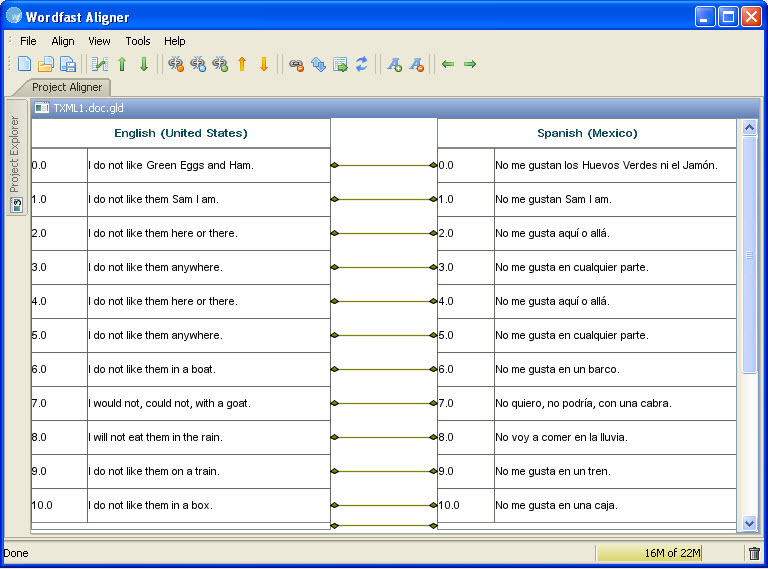The image size is (768, 569).
Task: Click the green down arrow icon
Action: (144, 64)
